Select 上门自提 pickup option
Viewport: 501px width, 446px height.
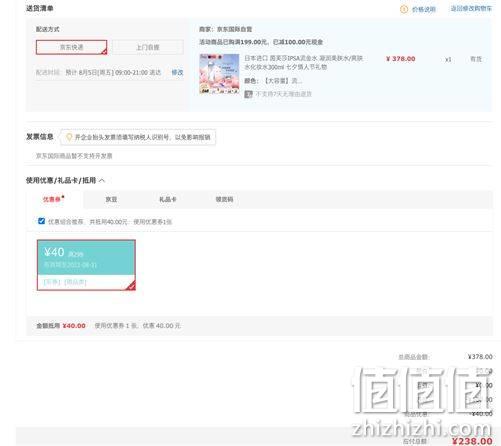tap(148, 47)
